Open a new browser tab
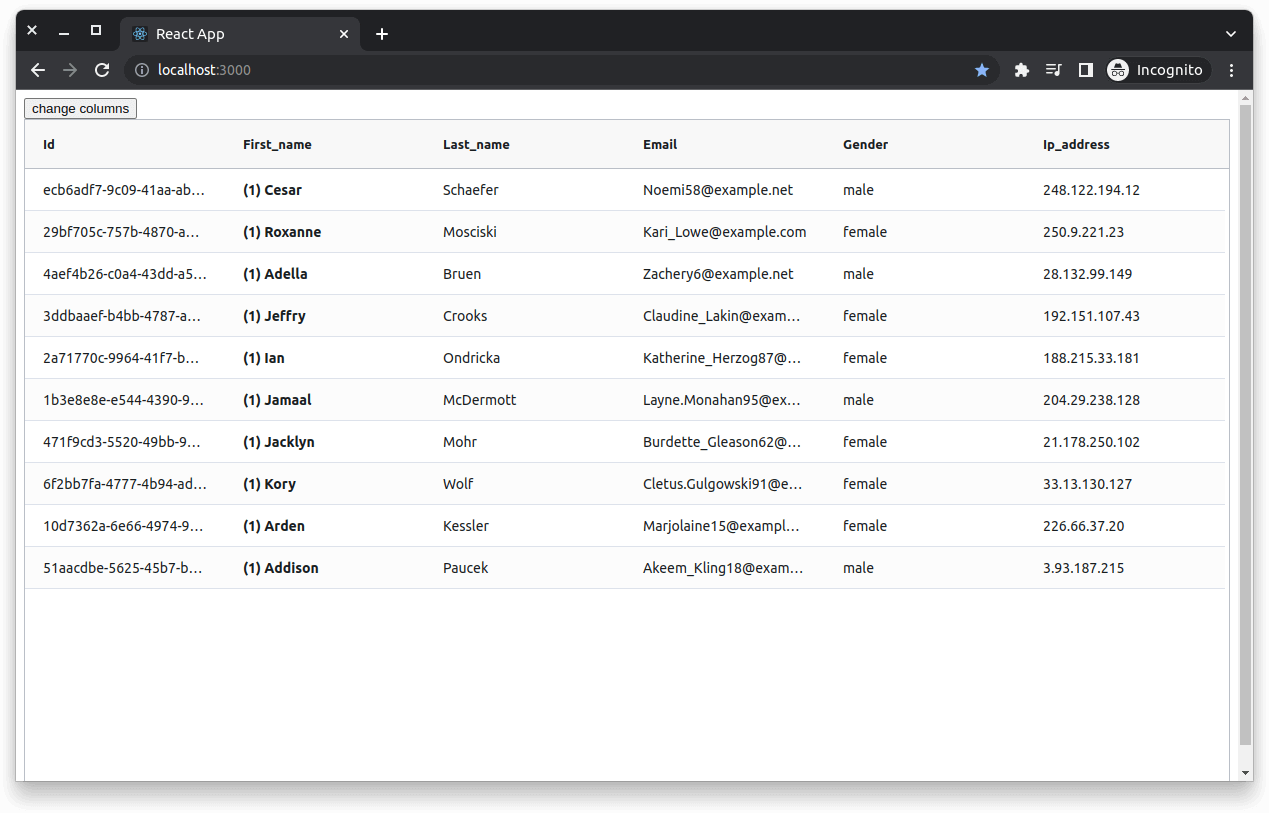1269x813 pixels. pyautogui.click(x=382, y=33)
